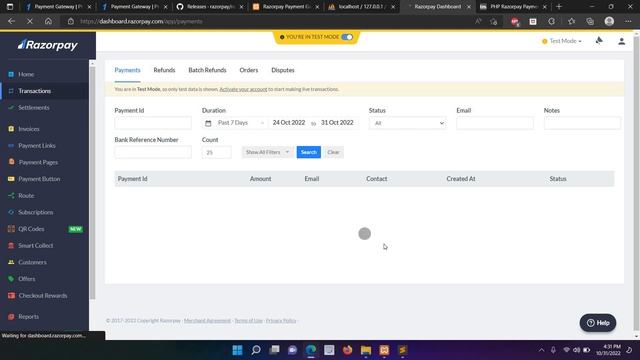Open Payment Button section
Image resolution: width=640 pixels, height=360 pixels.
[39, 179]
